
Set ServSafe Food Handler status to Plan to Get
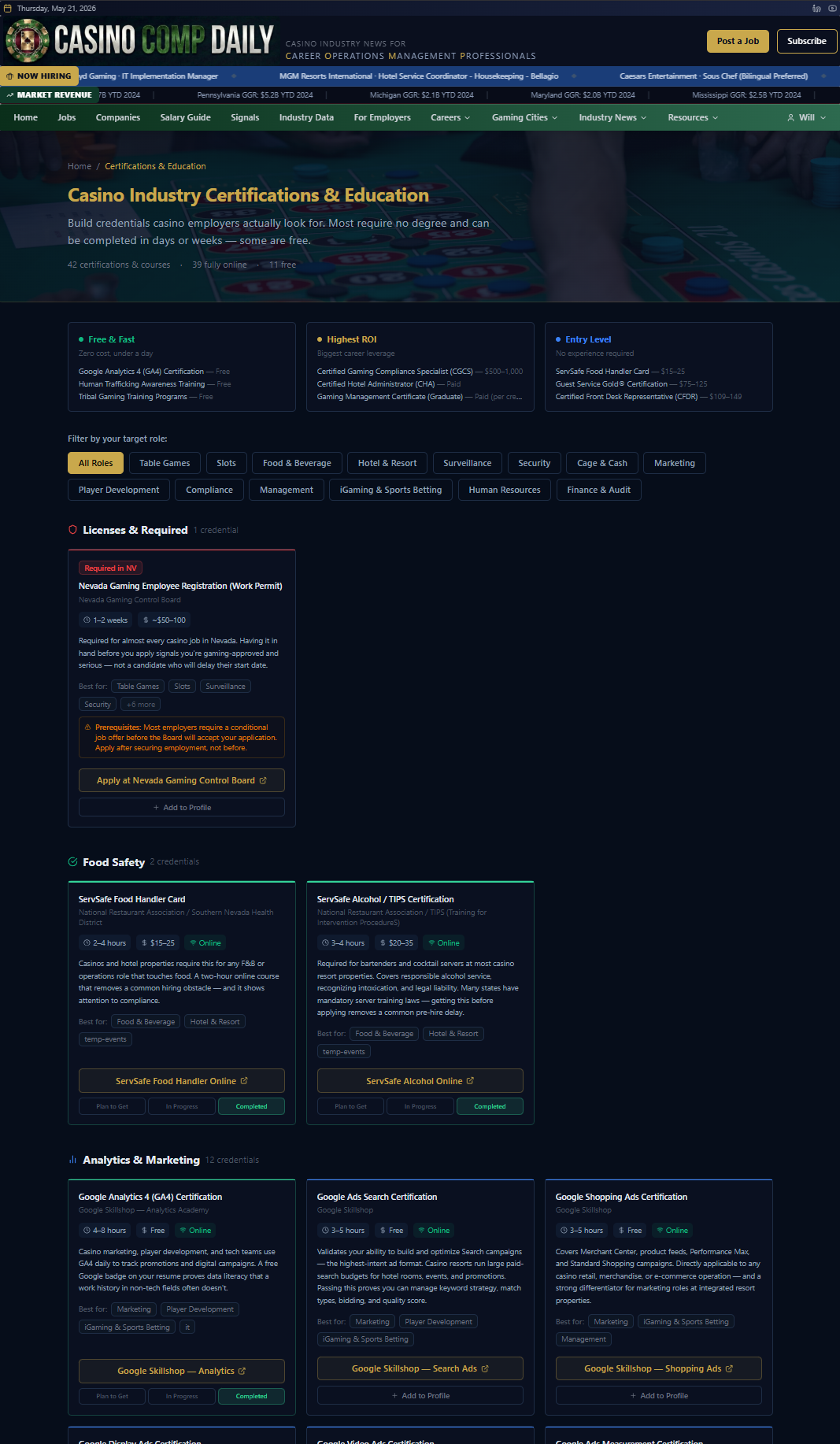112,1106
